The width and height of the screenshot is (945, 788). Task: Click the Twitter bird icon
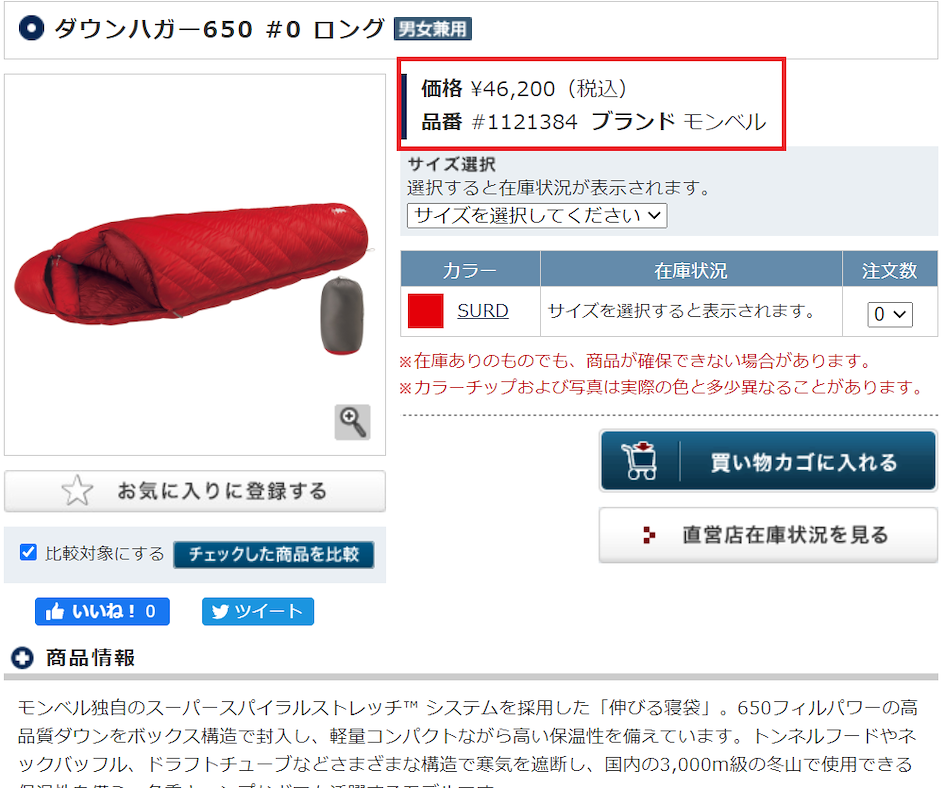220,611
